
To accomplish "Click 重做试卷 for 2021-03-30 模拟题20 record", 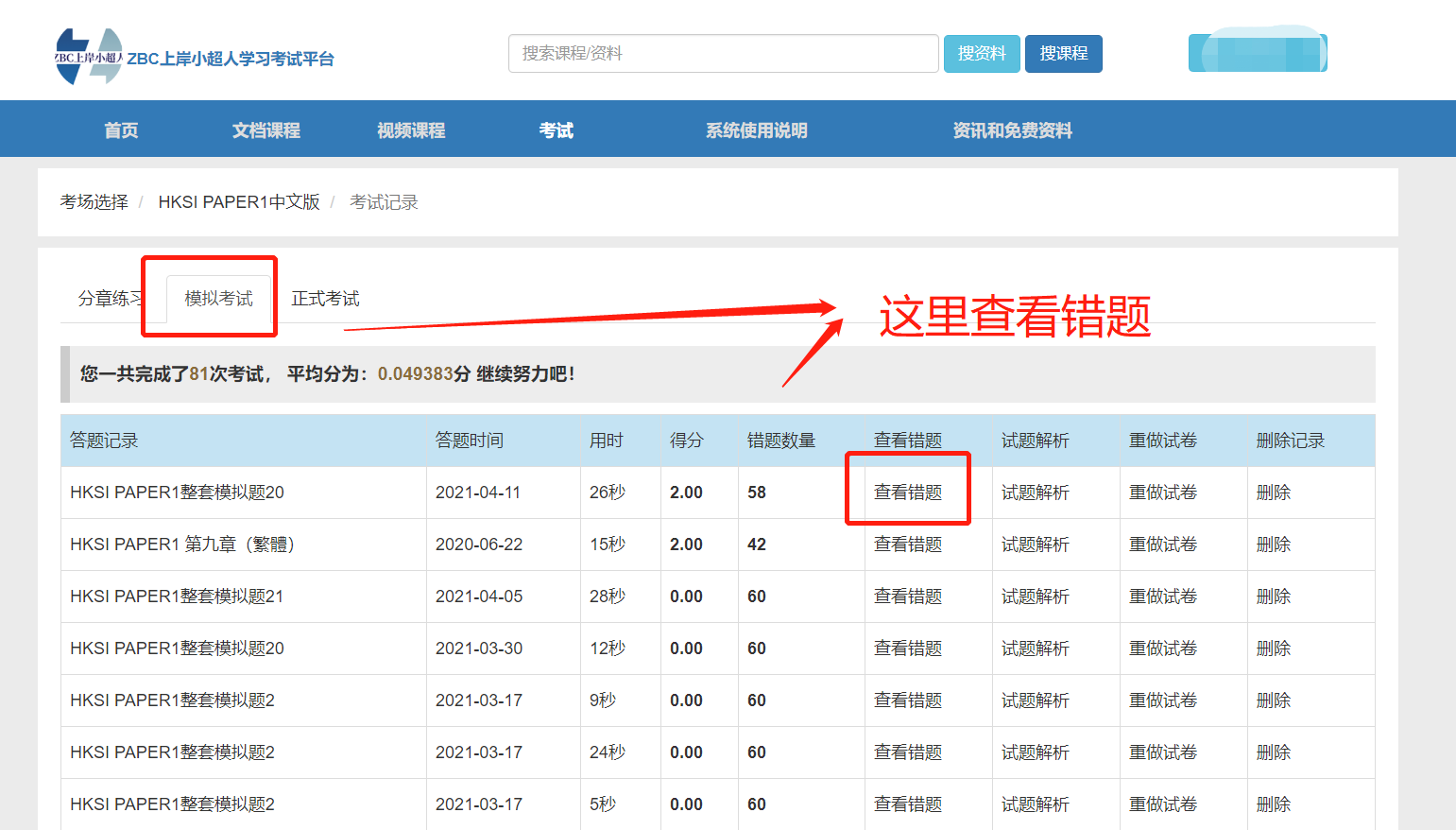I will (1163, 648).
